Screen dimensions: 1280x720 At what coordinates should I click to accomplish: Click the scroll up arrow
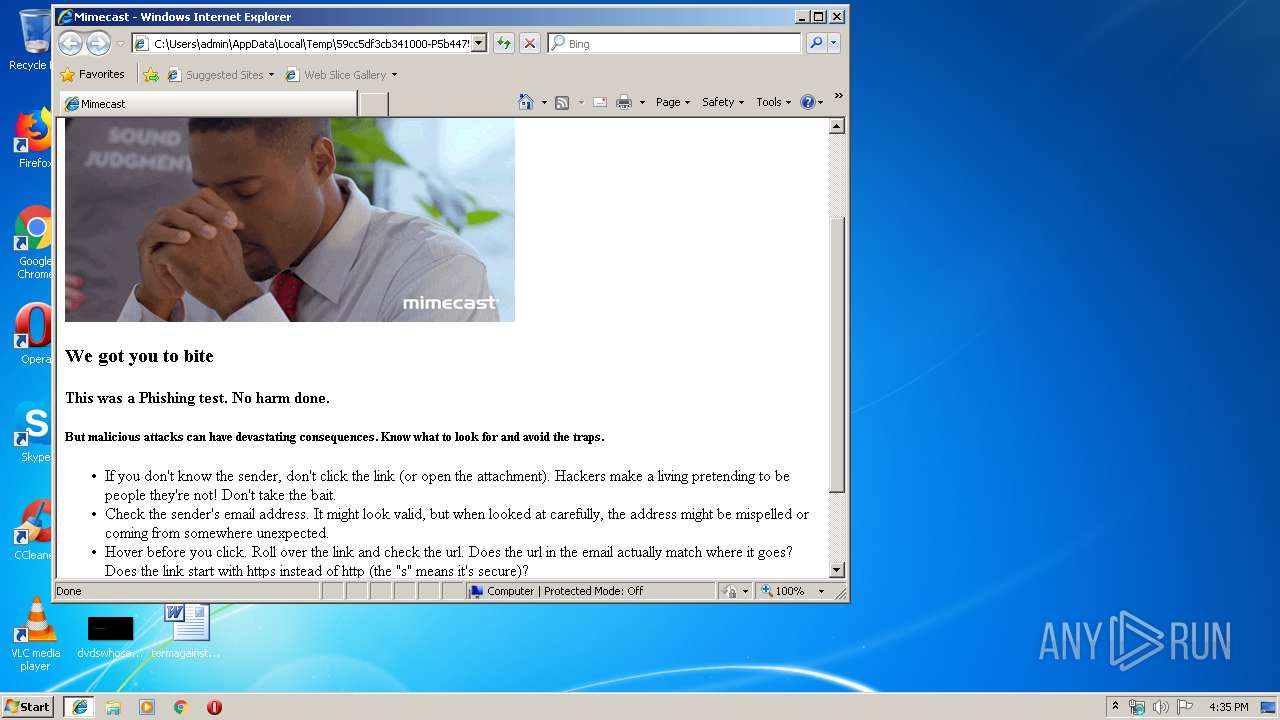[x=837, y=126]
